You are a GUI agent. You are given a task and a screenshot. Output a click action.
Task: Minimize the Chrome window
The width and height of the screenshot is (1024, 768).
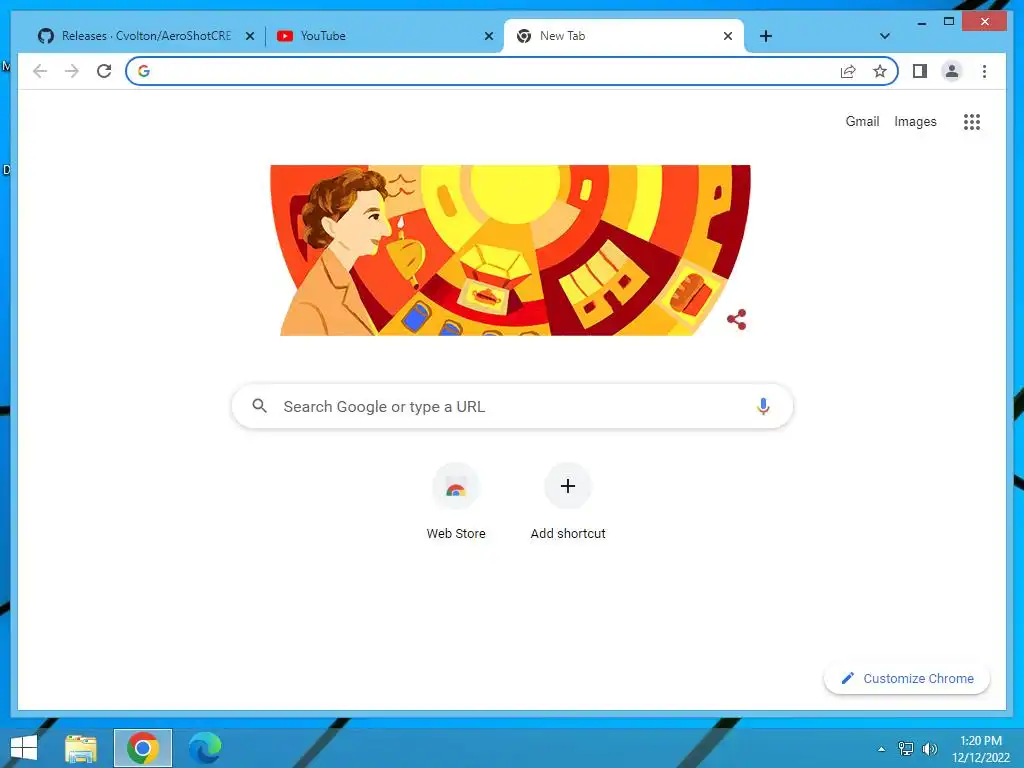pyautogui.click(x=921, y=22)
